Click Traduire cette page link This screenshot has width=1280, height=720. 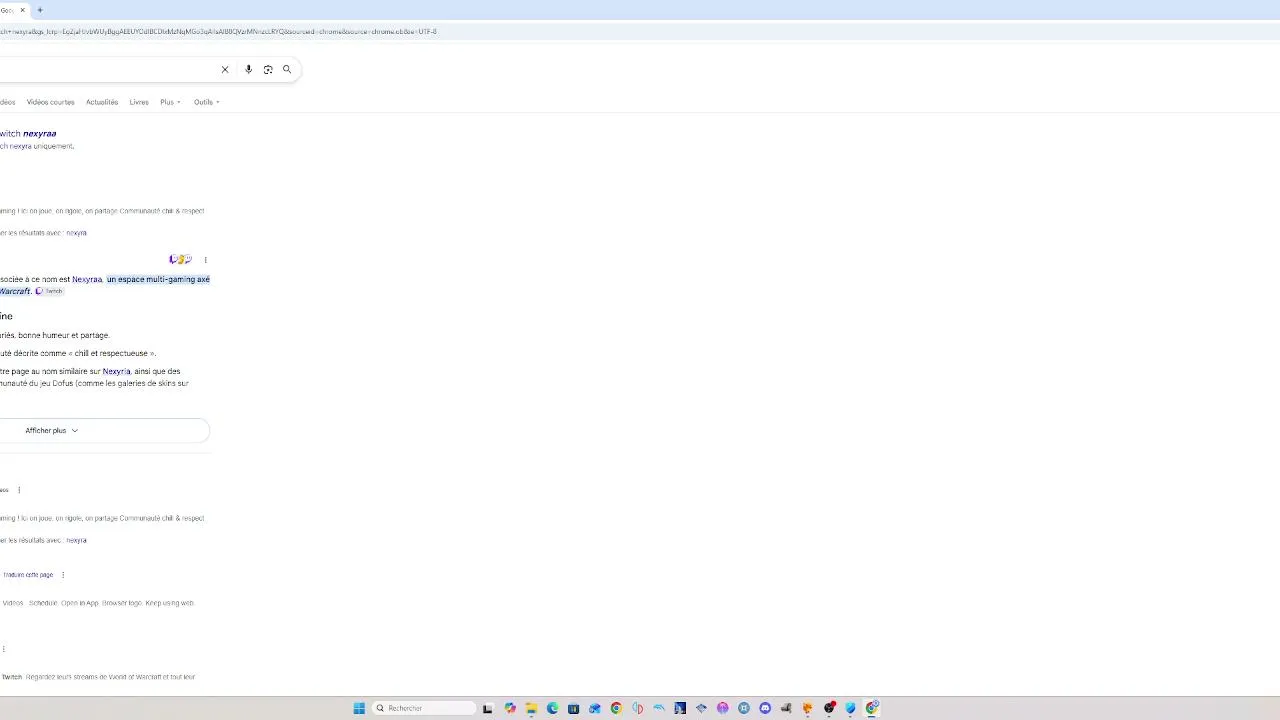(28, 575)
